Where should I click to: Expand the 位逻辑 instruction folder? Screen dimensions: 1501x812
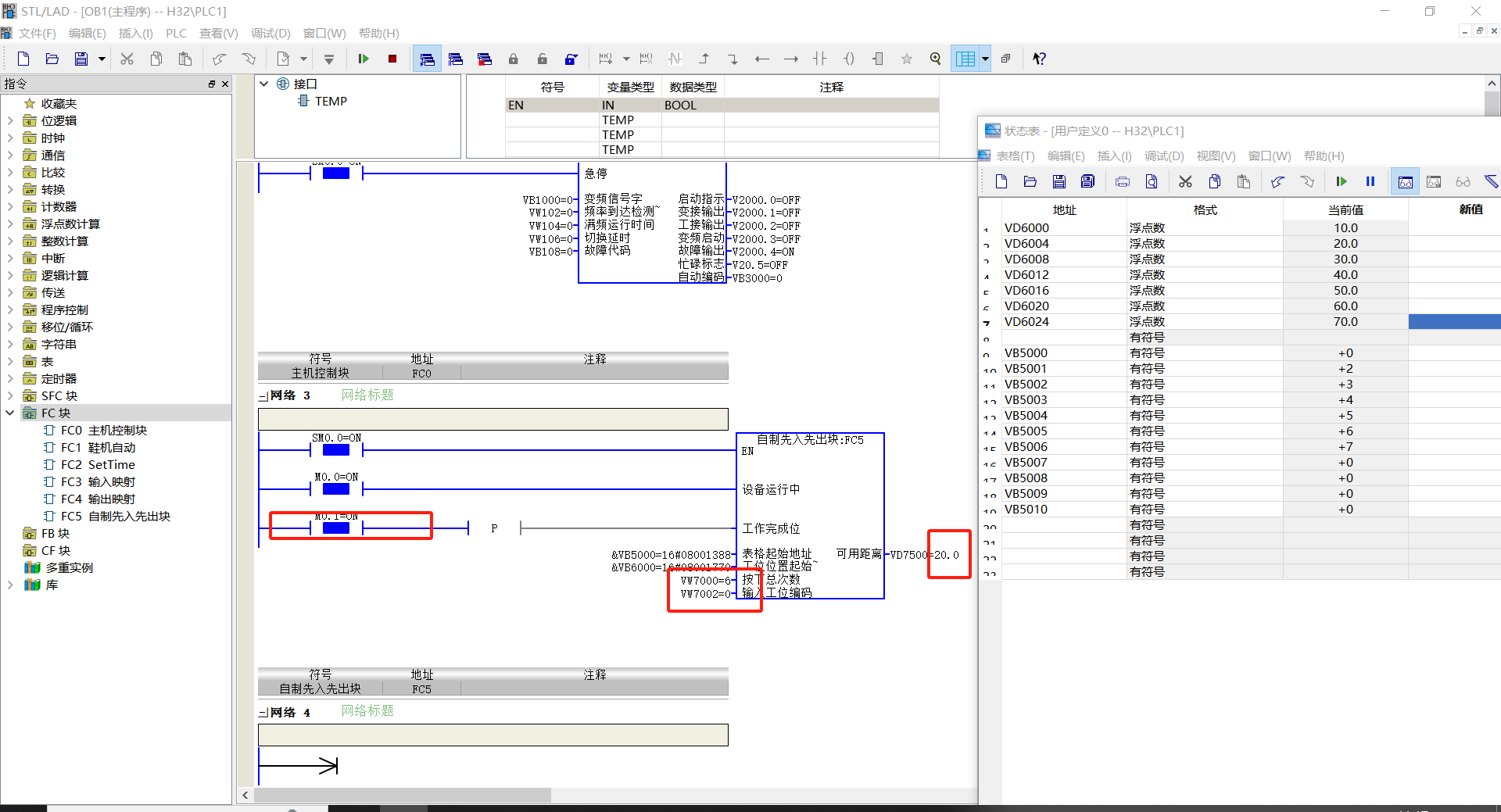pyautogui.click(x=10, y=120)
